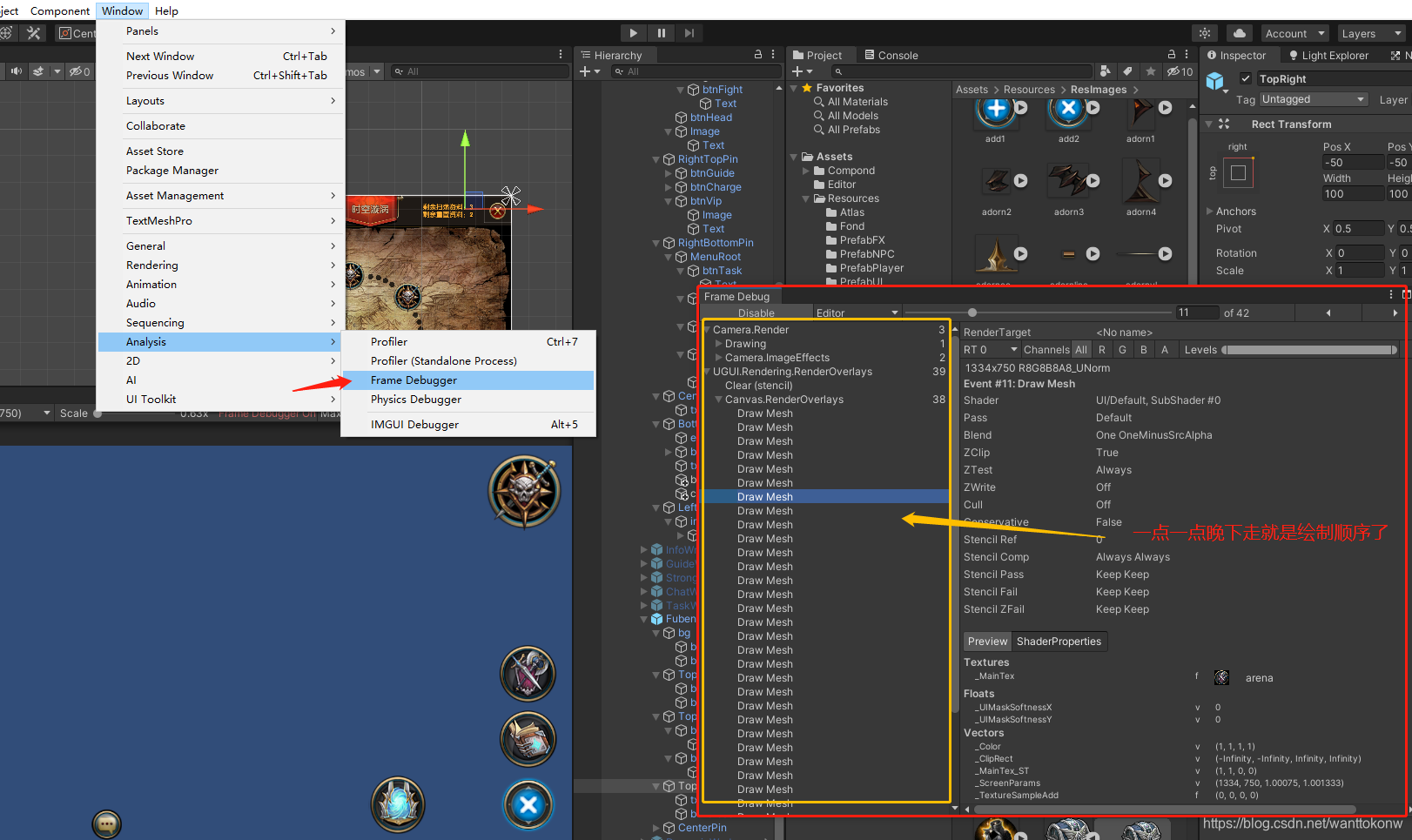This screenshot has height=840, width=1412.
Task: Switch to the Light Explorer tab
Action: click(1328, 55)
